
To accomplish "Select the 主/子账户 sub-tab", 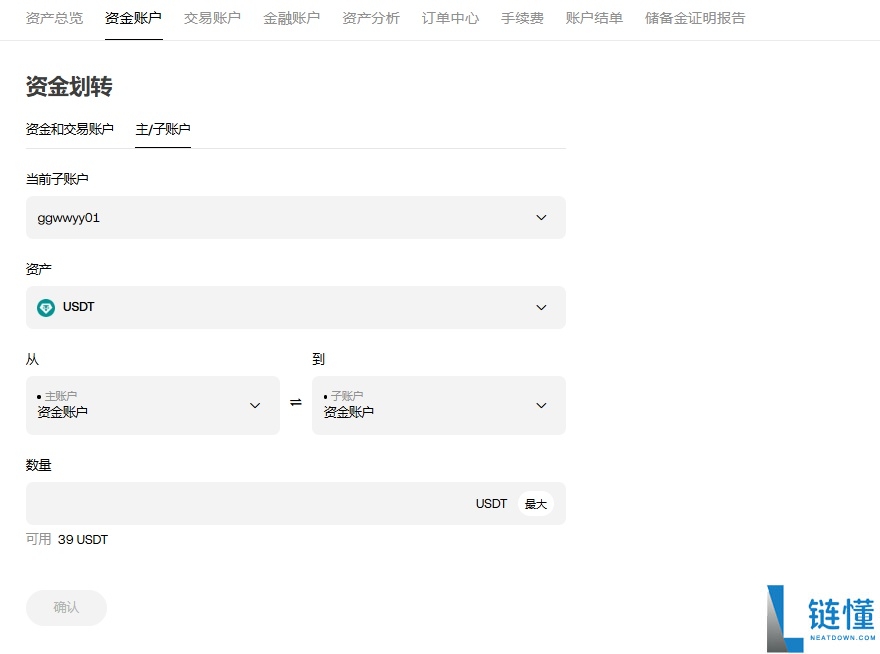I will click(x=163, y=129).
